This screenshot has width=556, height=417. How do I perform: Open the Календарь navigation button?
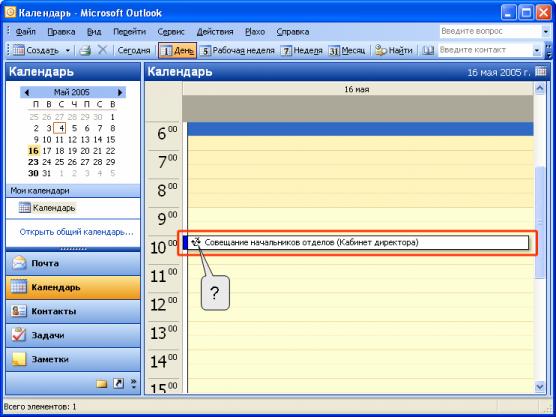pyautogui.click(x=73, y=288)
